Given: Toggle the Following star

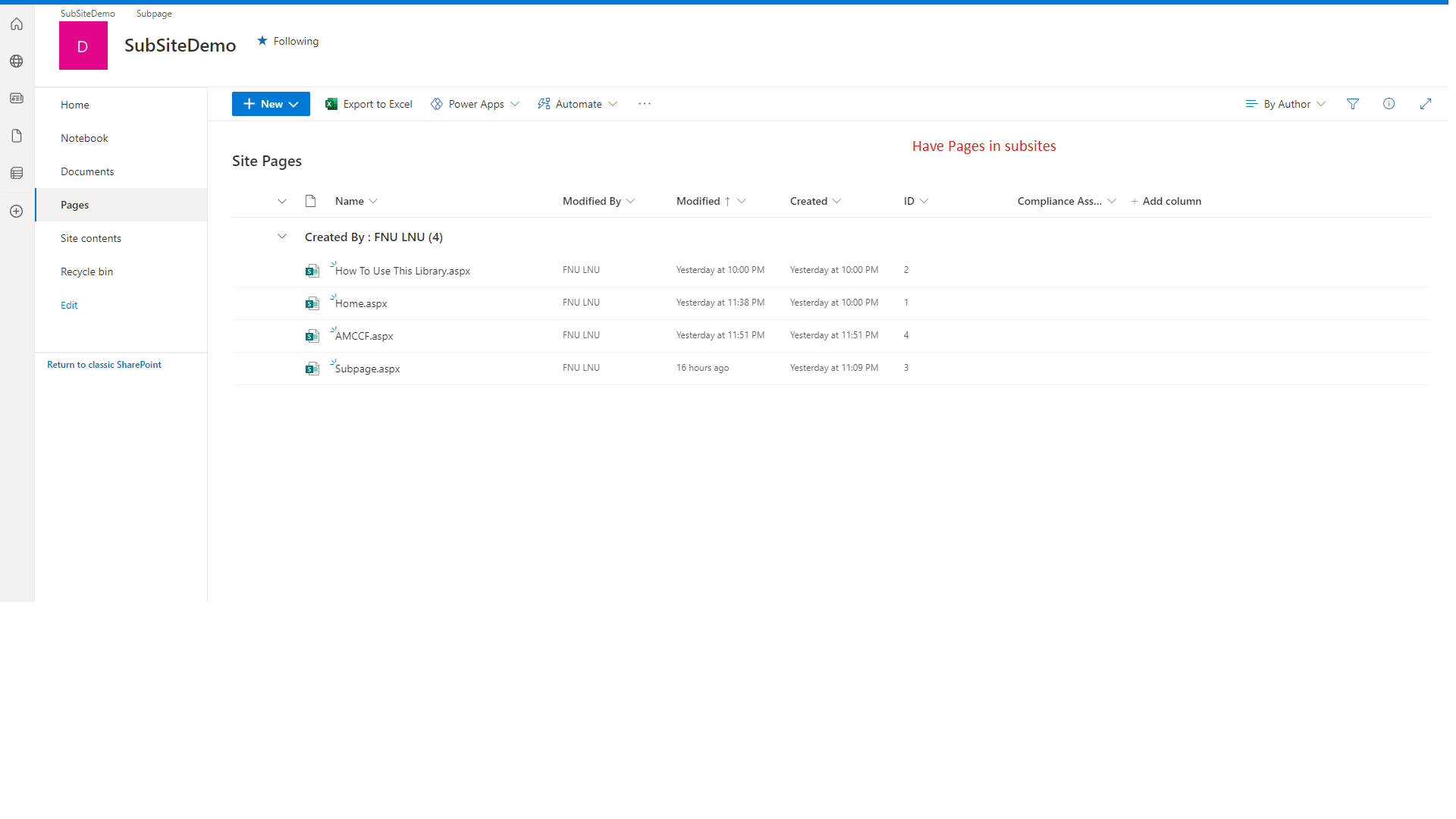Looking at the screenshot, I should coord(262,41).
